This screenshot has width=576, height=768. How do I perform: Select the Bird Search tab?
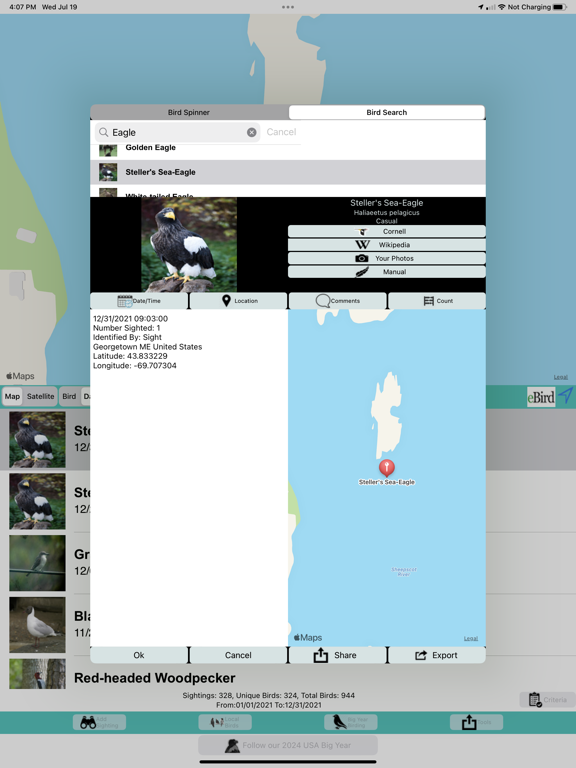pyautogui.click(x=386, y=112)
